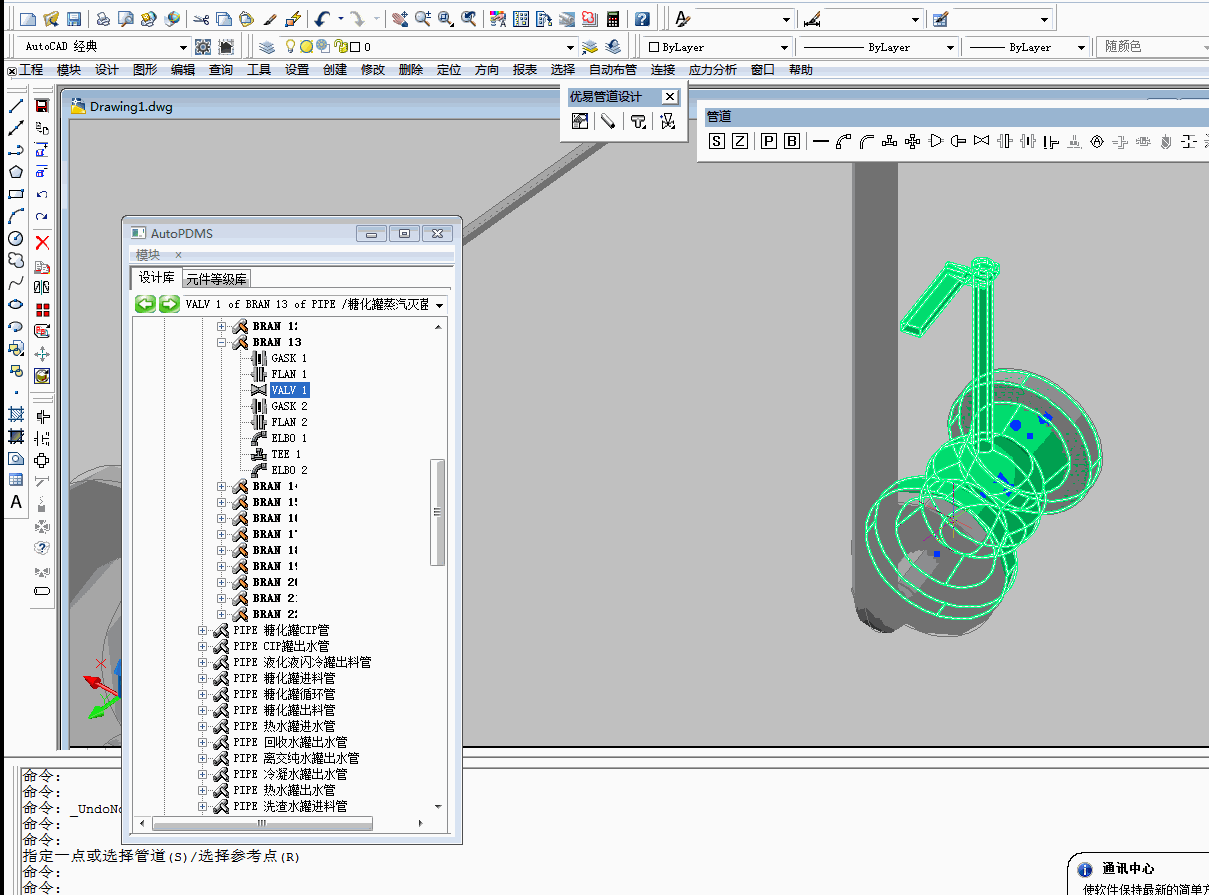Open the ByLayer color dropdown
1209x895 pixels.
784,47
